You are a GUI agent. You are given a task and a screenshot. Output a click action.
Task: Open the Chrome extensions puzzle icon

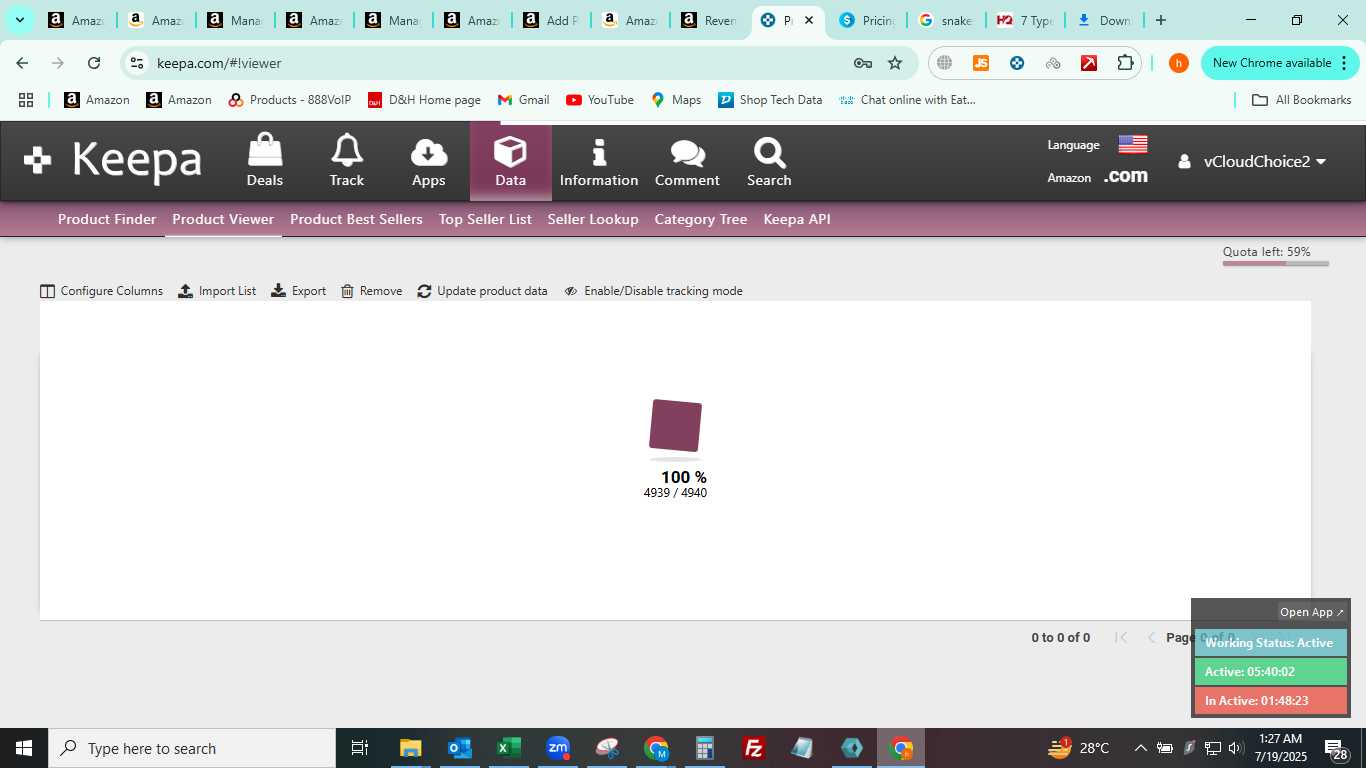coord(1125,63)
